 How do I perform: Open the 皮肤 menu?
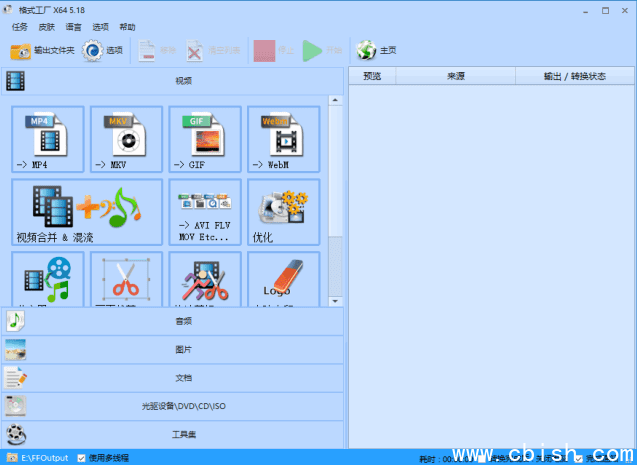[46, 27]
